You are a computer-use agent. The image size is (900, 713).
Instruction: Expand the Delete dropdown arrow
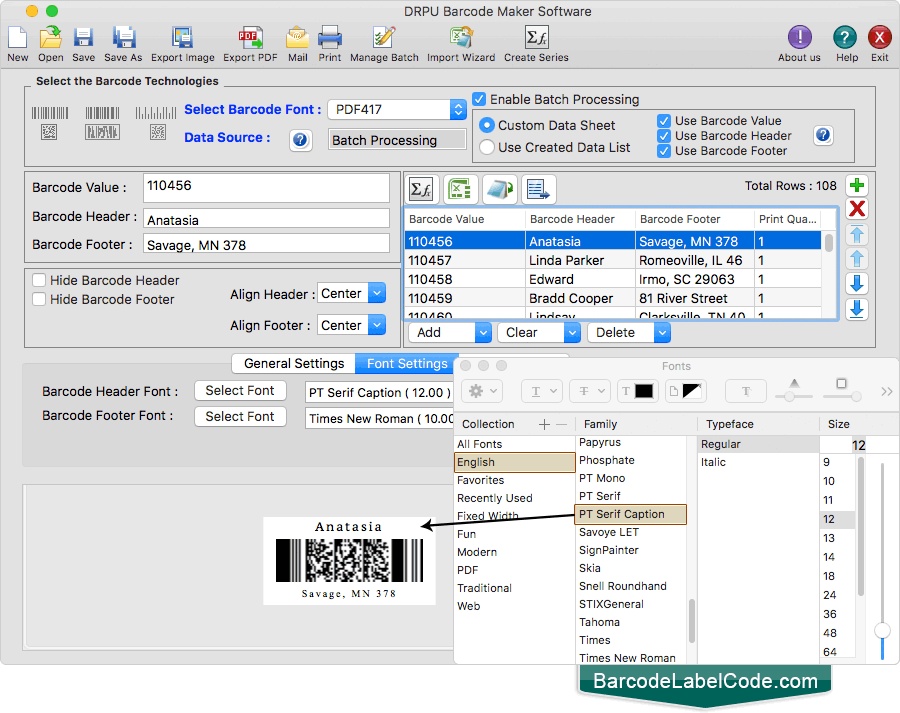(662, 333)
